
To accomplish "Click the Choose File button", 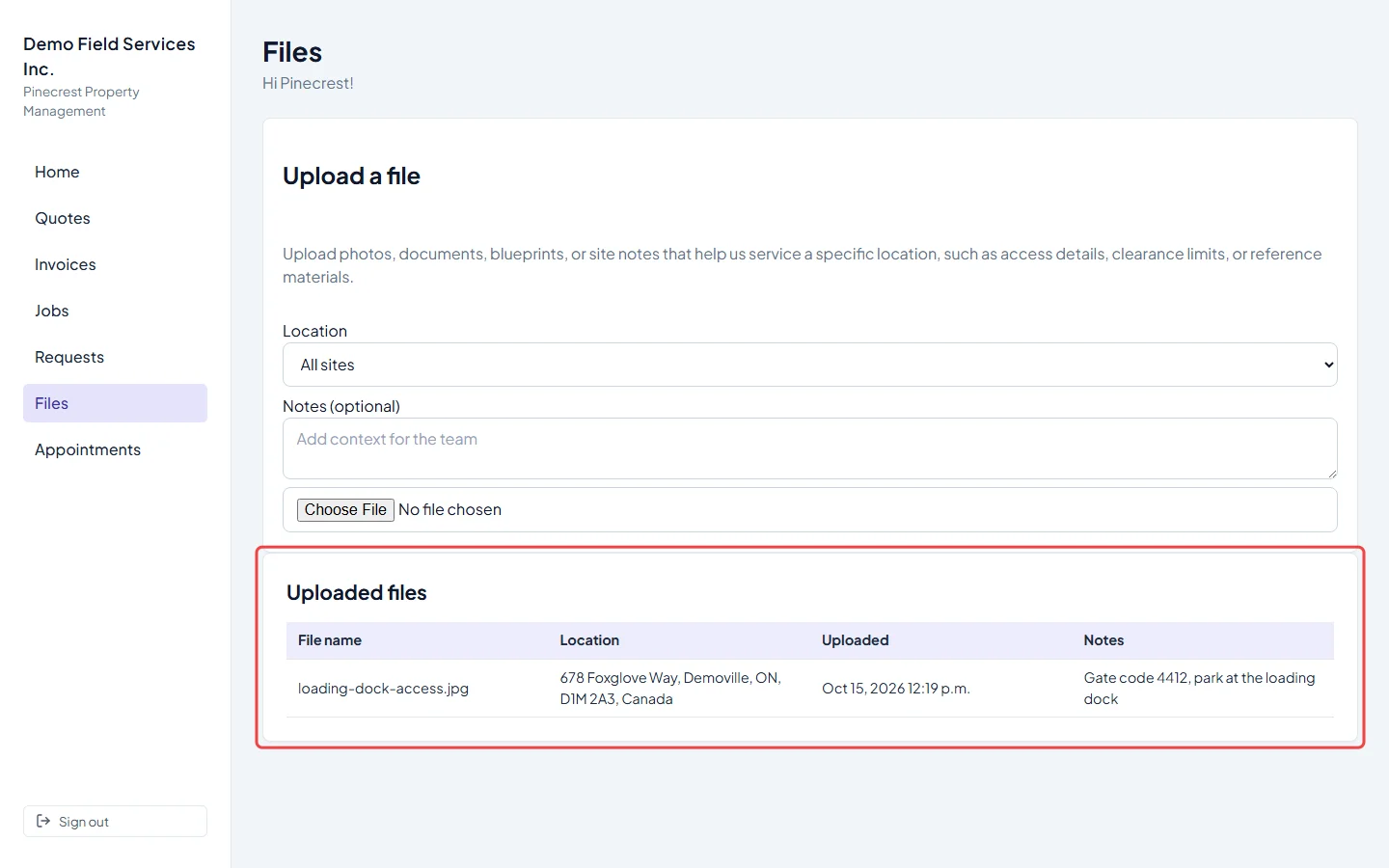I will pyautogui.click(x=345, y=509).
